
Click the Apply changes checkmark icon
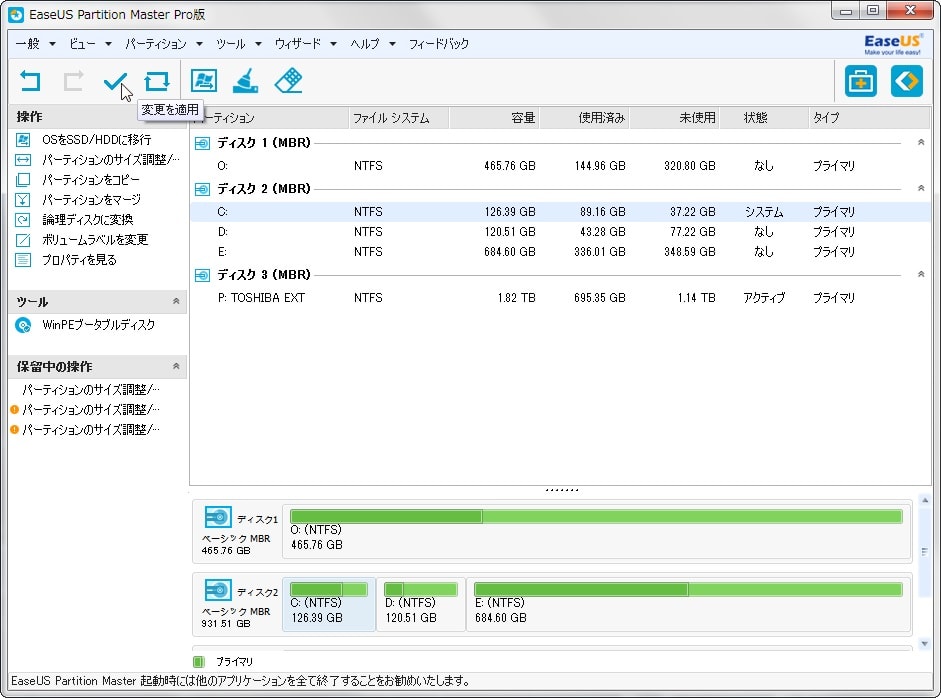click(x=115, y=81)
